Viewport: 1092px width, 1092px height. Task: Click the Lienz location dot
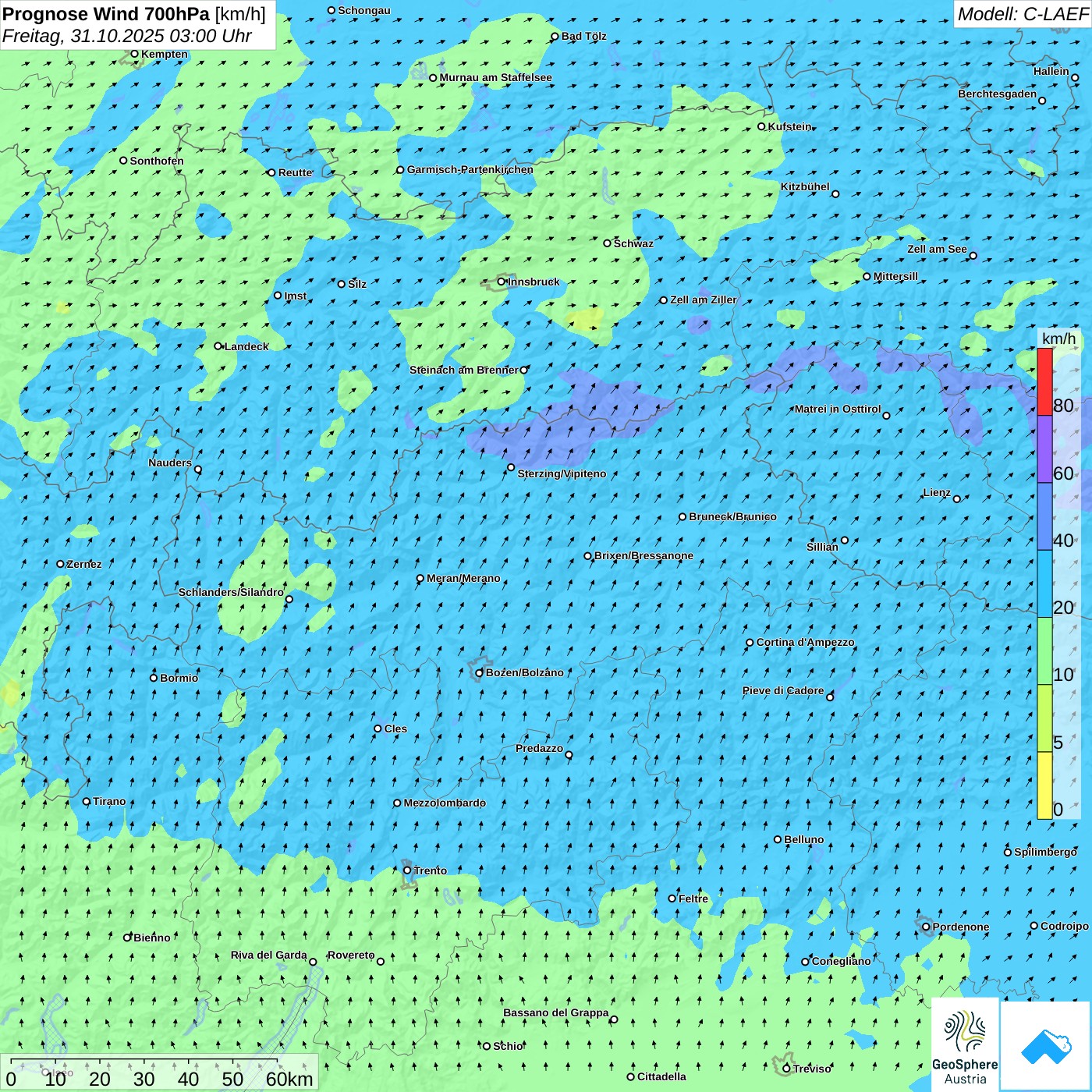[957, 499]
